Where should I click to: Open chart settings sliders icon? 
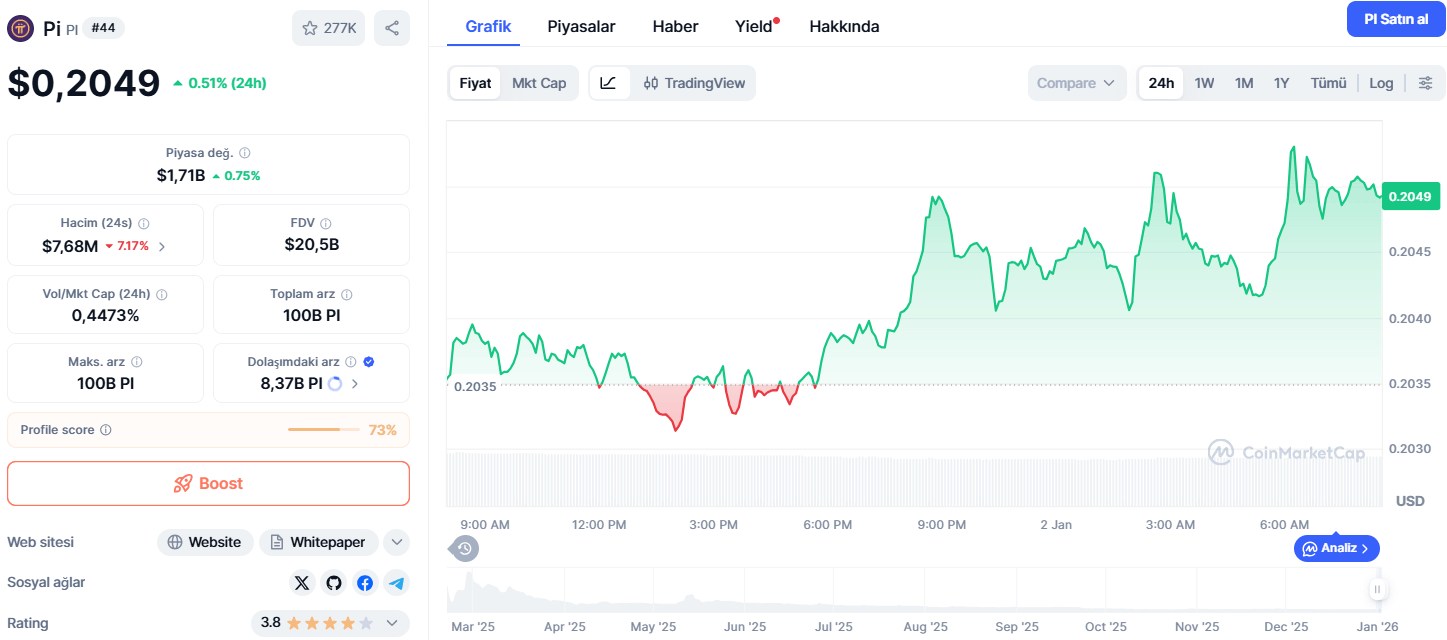pos(1426,83)
